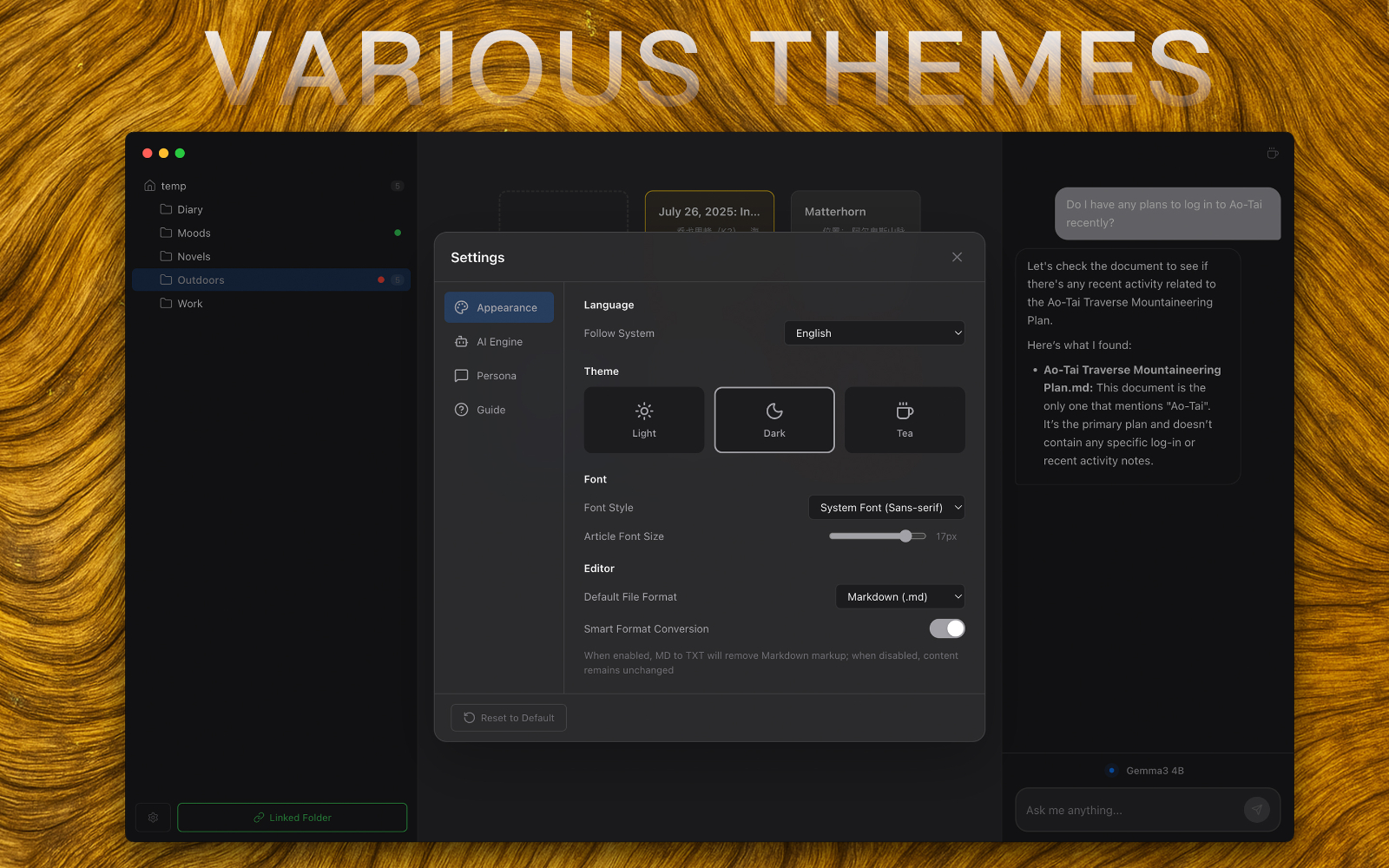This screenshot has height=868, width=1389.
Task: Click the blue Gemma3 4B model indicator
Action: point(1111,770)
